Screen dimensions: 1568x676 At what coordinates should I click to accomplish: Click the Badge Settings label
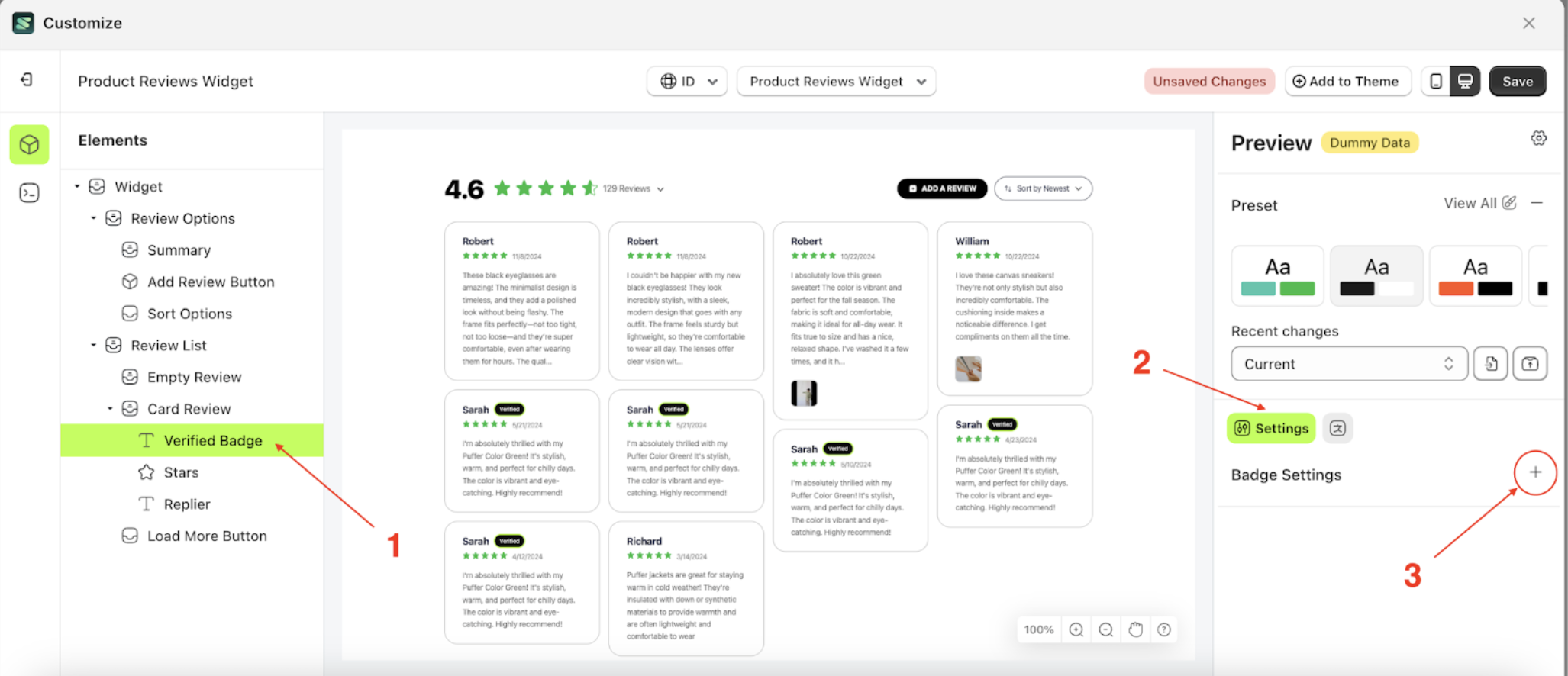(x=1286, y=475)
